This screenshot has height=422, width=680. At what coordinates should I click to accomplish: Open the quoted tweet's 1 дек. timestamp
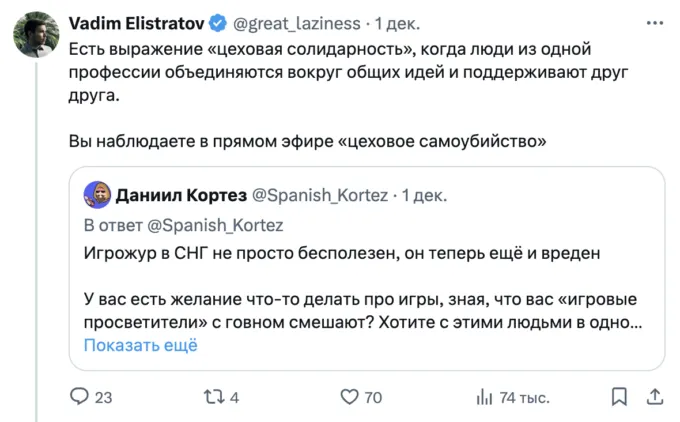[424, 194]
